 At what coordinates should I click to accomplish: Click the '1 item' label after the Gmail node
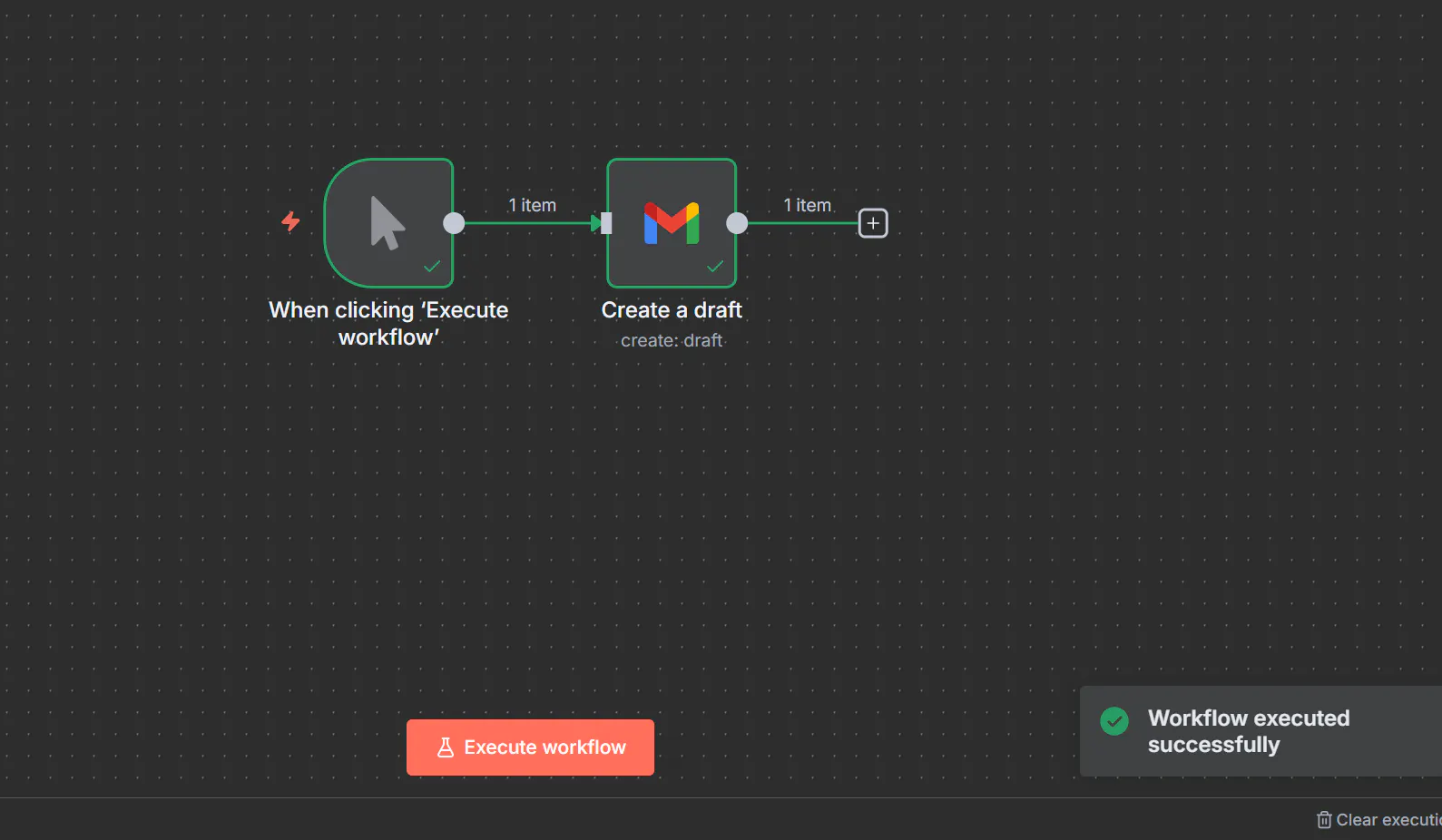(x=808, y=205)
